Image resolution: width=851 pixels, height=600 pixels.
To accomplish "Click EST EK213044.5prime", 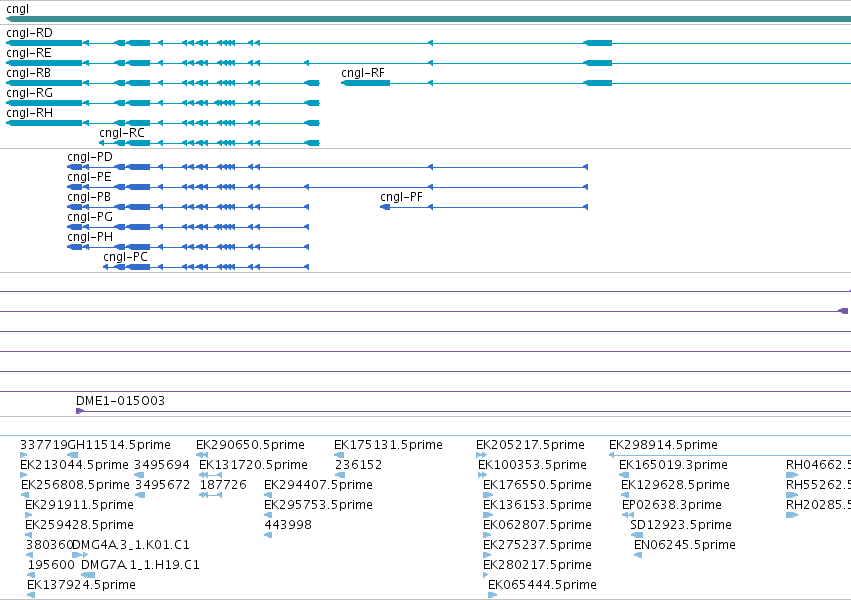I will pos(74,465).
